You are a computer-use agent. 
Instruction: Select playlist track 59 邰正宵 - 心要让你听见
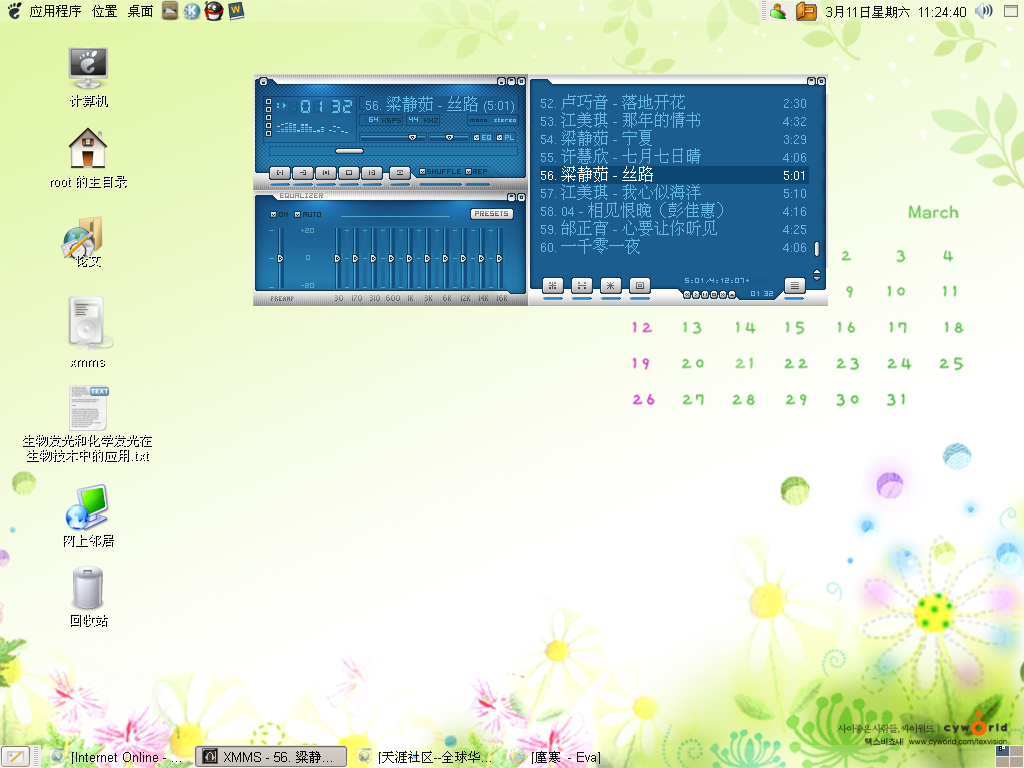tap(673, 229)
